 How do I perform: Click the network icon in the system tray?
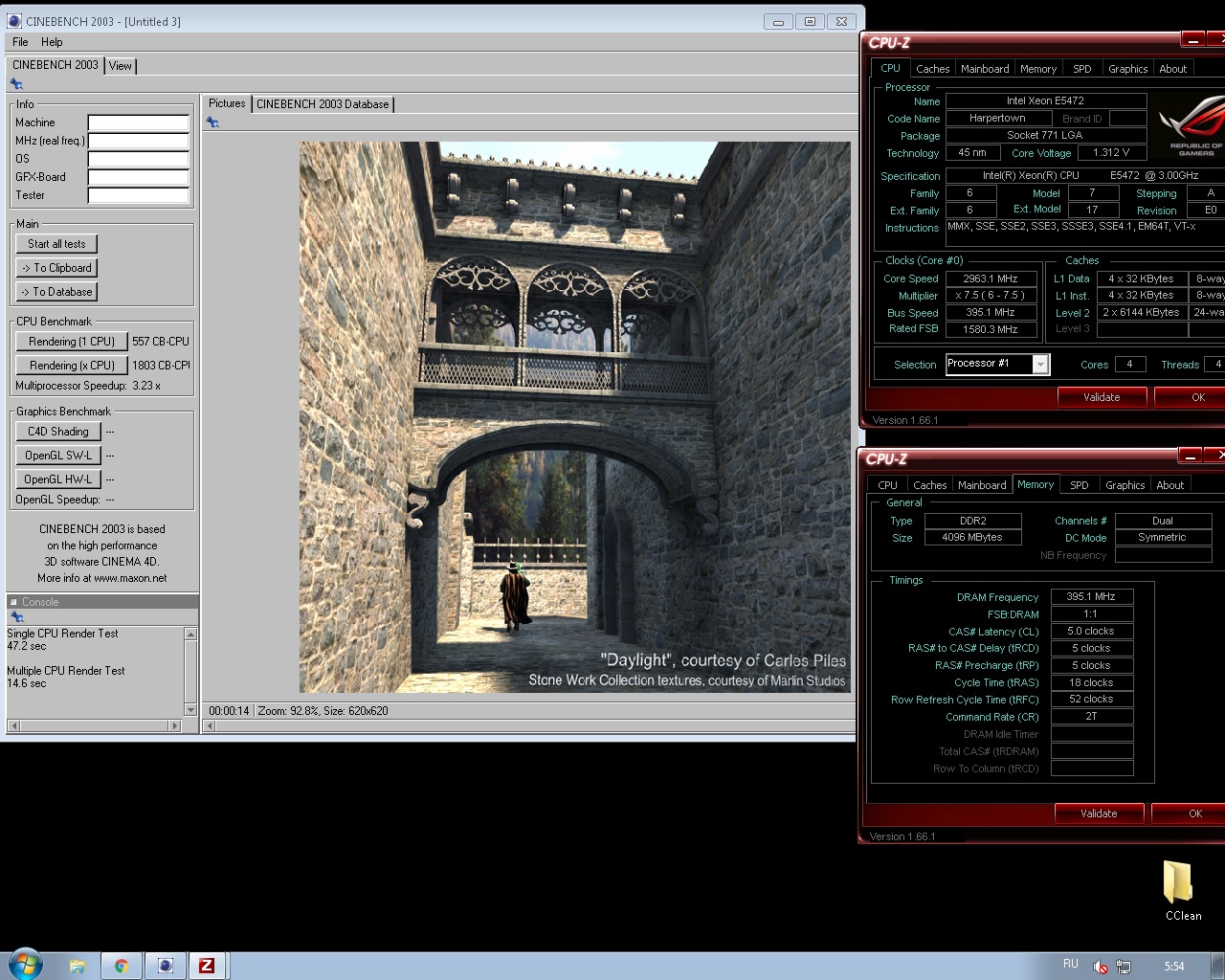pos(1124,967)
